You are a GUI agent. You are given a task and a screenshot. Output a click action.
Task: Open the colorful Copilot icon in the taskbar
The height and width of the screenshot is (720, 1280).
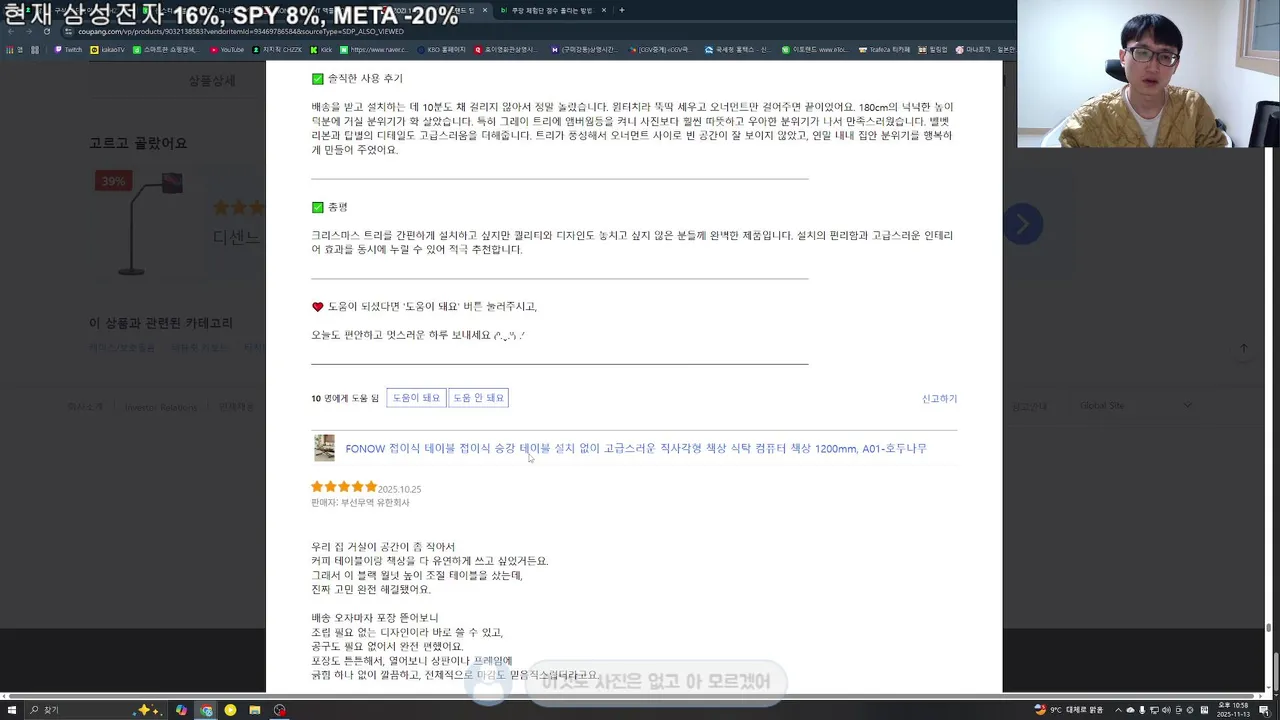(181, 710)
